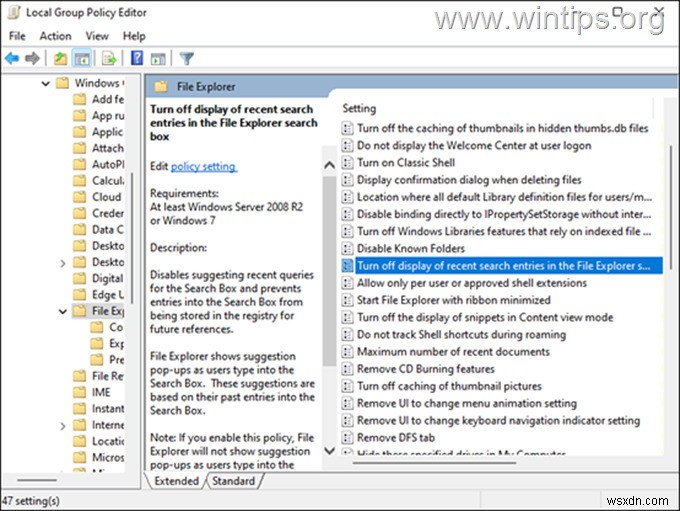Select 'Turn off the caching of thumbnails in hidden thumbs.db files'

pyautogui.click(x=503, y=128)
